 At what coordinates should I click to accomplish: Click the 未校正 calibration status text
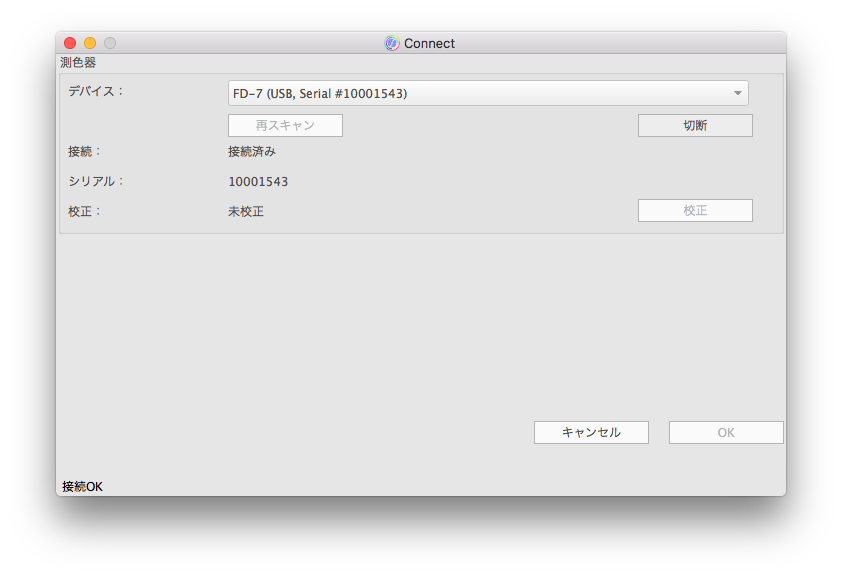[x=246, y=212]
